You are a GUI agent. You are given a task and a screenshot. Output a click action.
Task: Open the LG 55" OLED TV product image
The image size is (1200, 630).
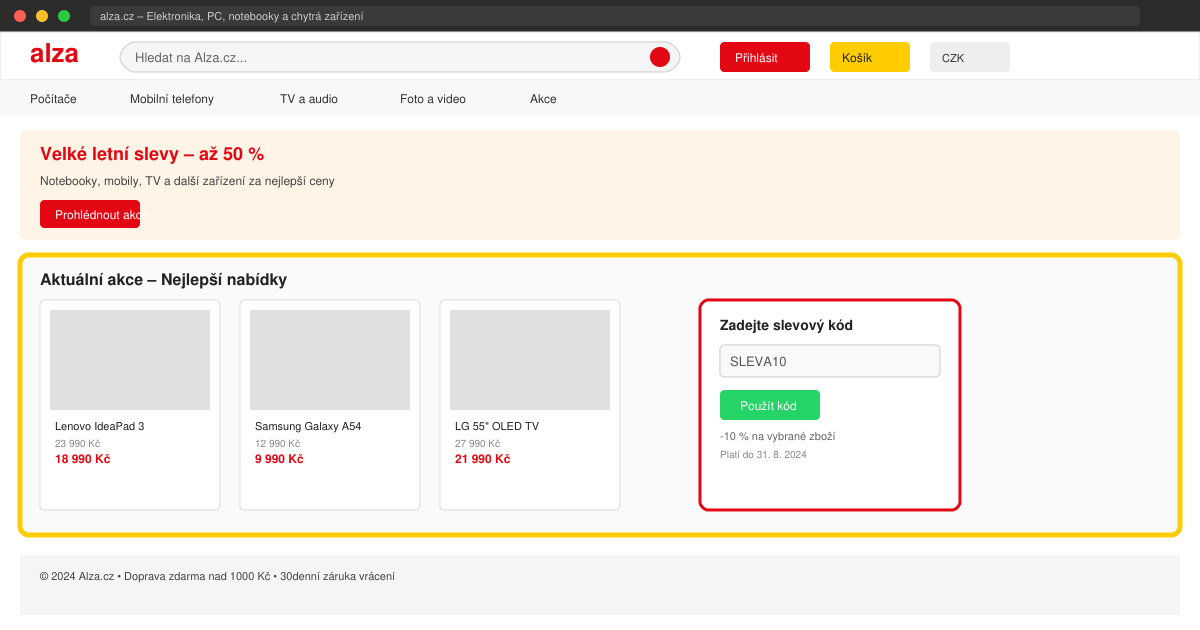click(x=530, y=360)
